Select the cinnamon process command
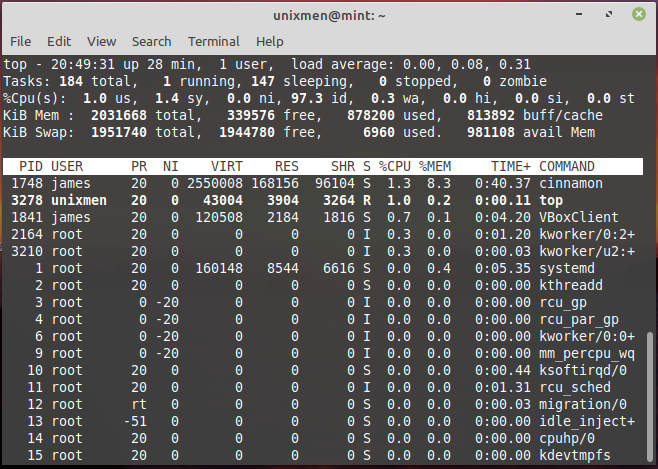The height and width of the screenshot is (469, 658). (x=571, y=183)
